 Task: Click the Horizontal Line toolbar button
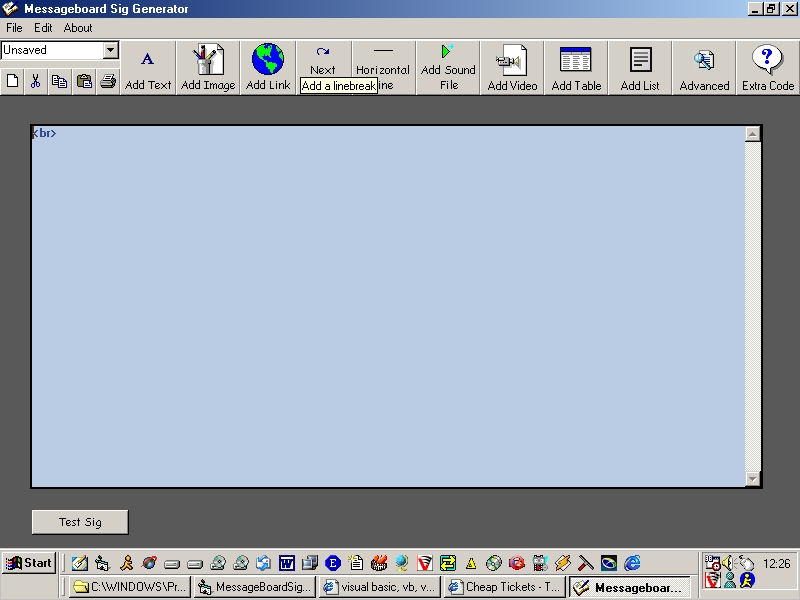[x=383, y=60]
